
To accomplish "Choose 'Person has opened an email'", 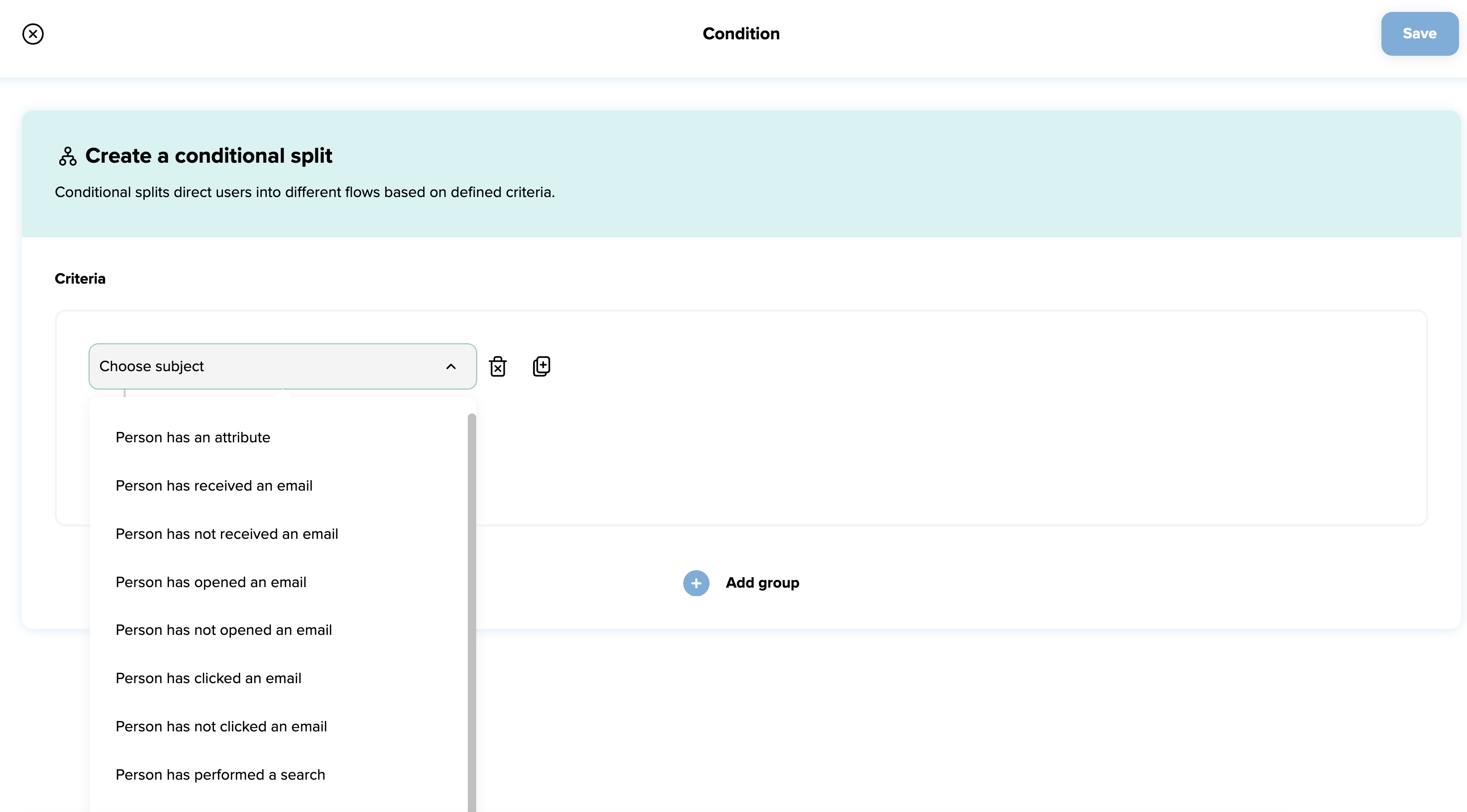I will [x=210, y=582].
